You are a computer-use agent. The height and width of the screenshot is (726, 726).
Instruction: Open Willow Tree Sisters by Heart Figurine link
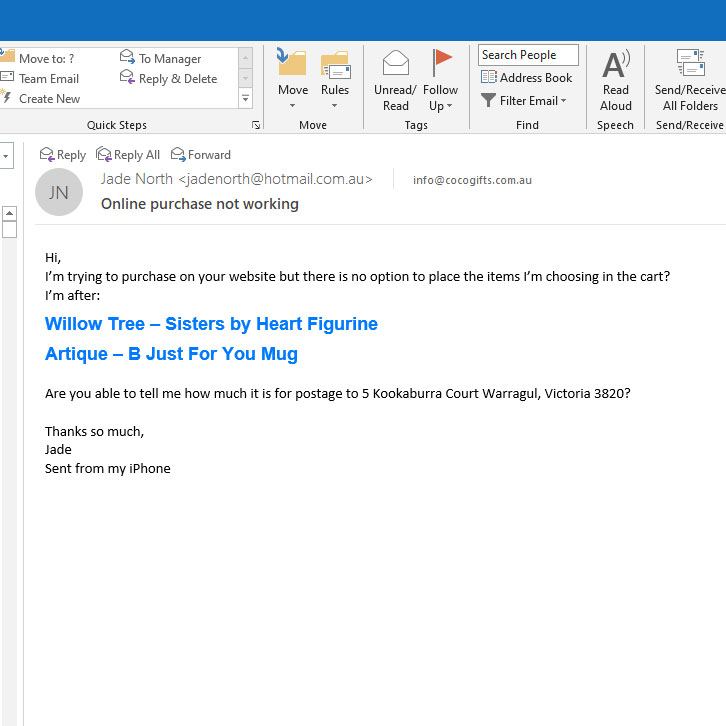tap(211, 324)
